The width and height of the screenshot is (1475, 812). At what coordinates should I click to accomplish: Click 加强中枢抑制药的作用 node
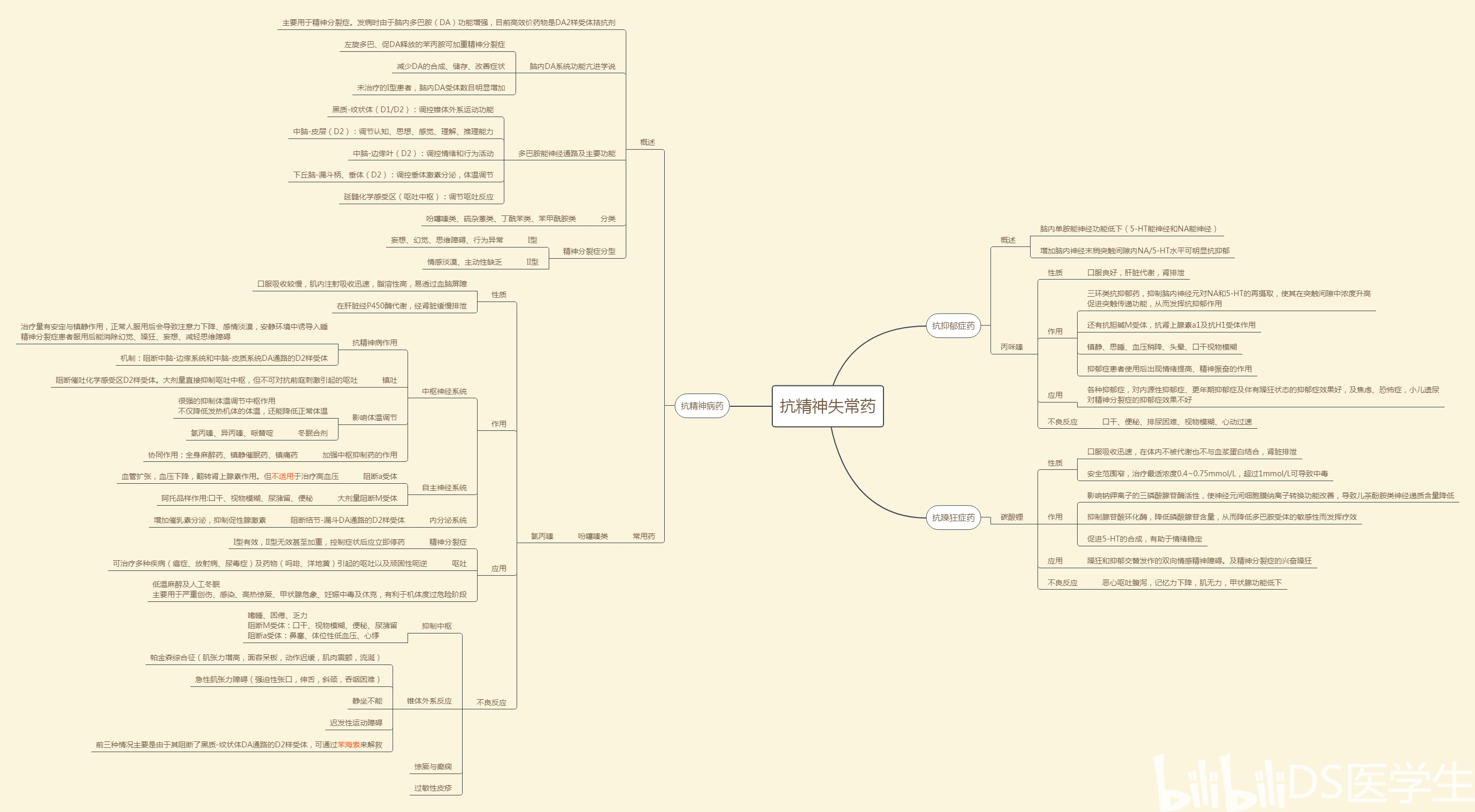359,455
